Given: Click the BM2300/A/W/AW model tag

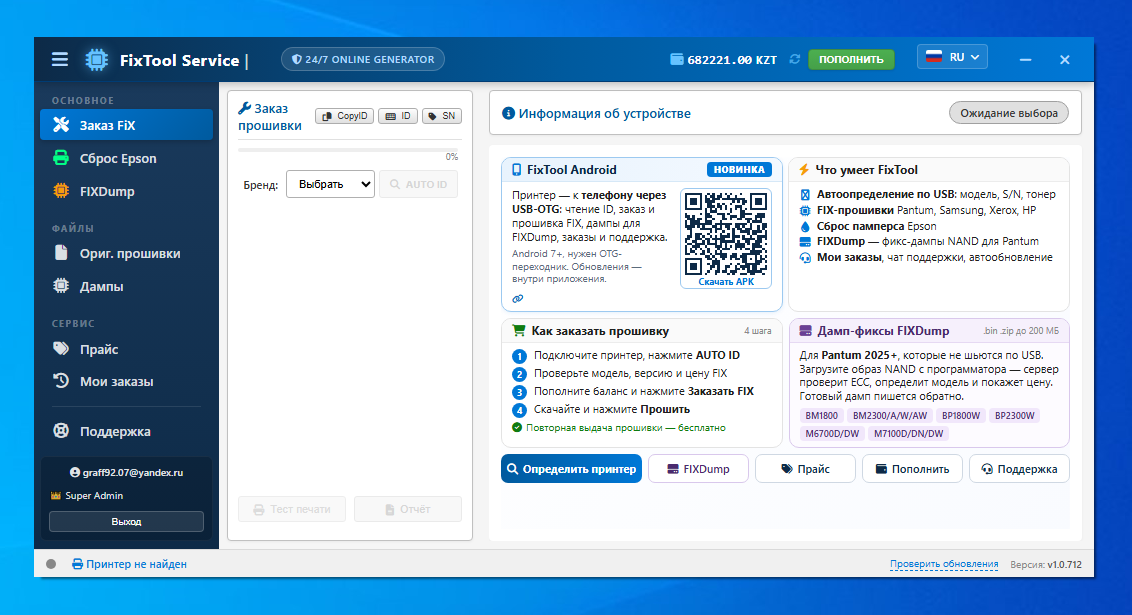Looking at the screenshot, I should pos(890,416).
